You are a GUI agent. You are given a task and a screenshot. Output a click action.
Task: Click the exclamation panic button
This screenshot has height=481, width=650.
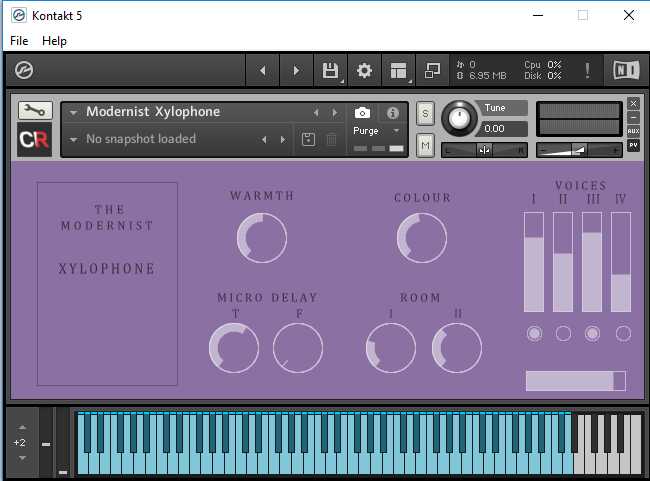[587, 70]
